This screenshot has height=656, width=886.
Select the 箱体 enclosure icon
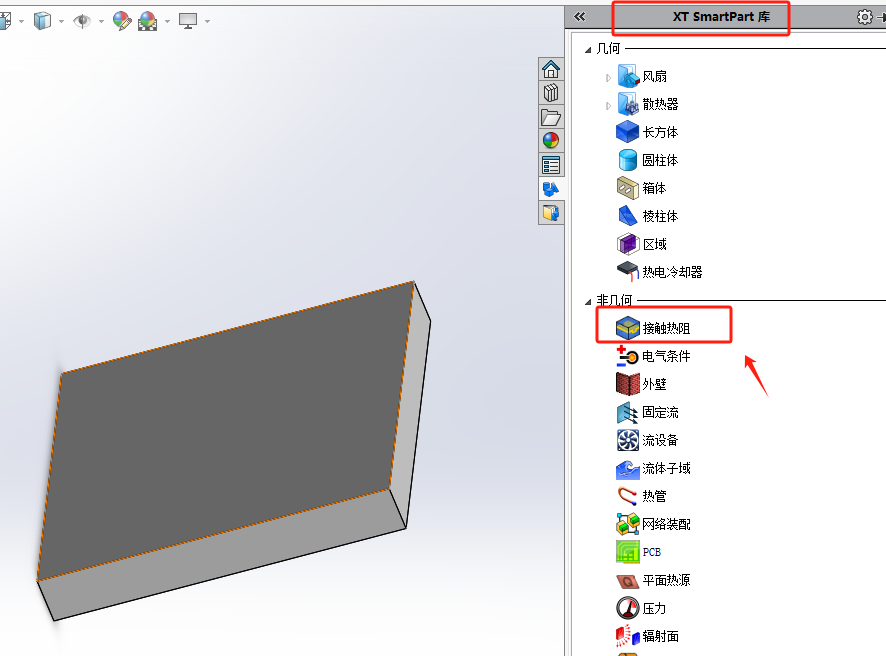628,188
